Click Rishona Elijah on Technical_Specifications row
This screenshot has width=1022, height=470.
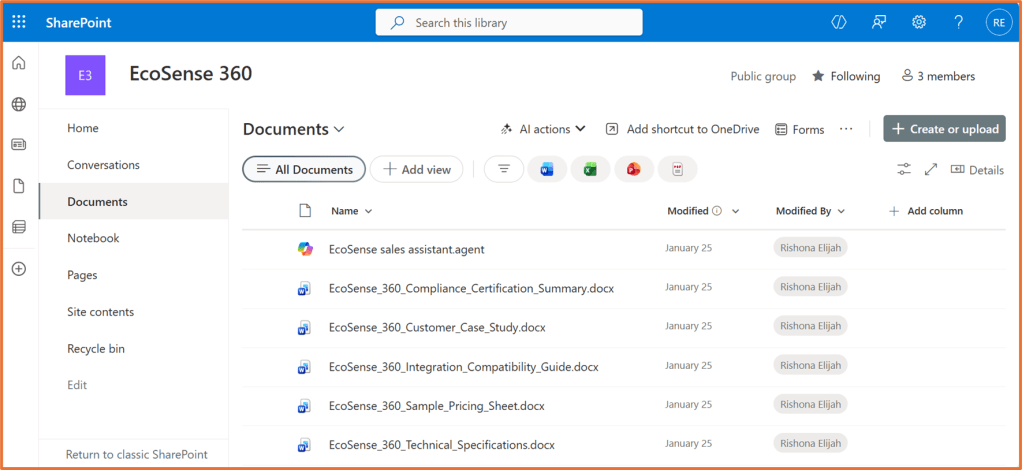point(810,444)
